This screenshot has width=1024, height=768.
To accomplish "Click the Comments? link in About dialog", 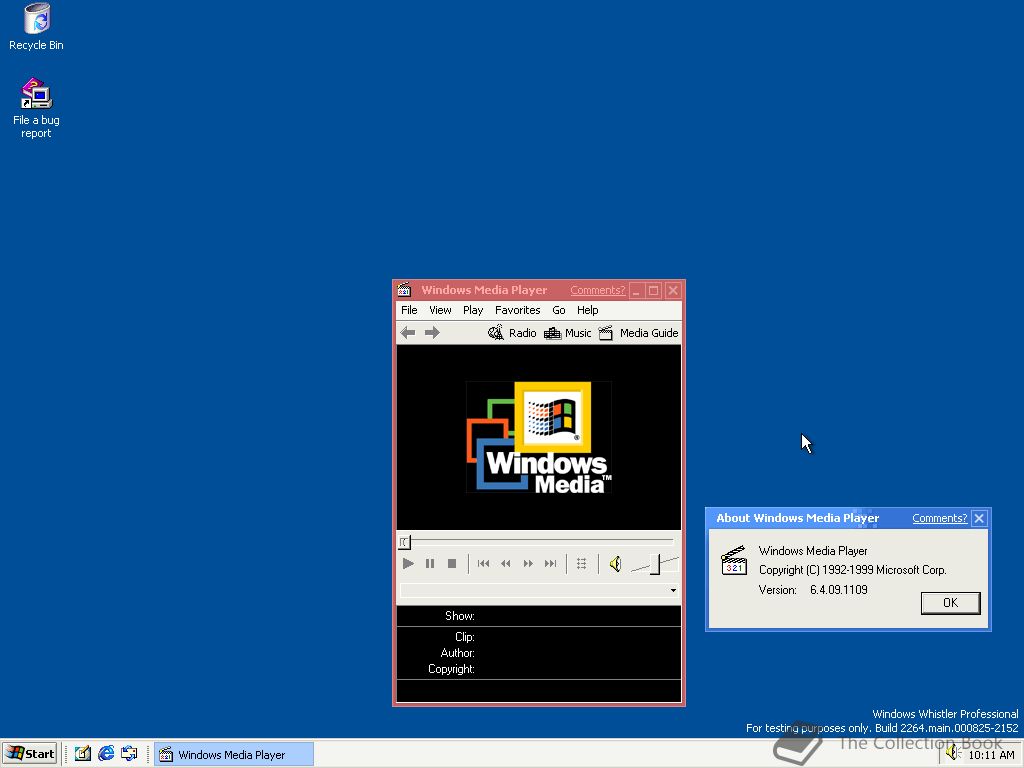I will click(939, 518).
